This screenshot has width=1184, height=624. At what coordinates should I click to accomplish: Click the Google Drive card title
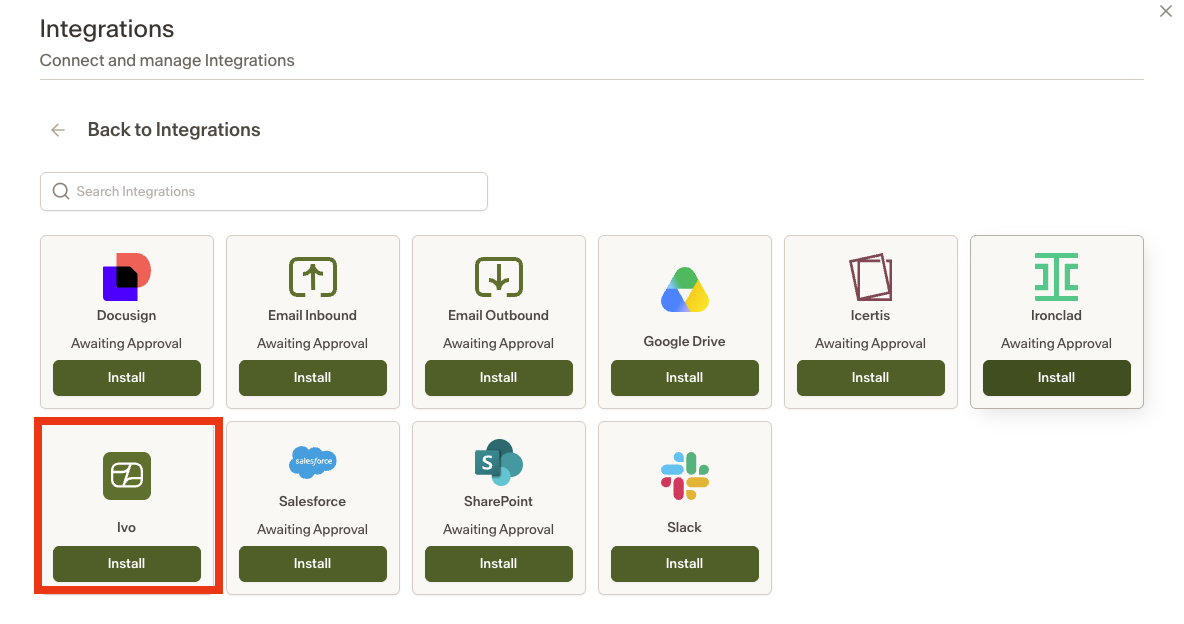685,341
